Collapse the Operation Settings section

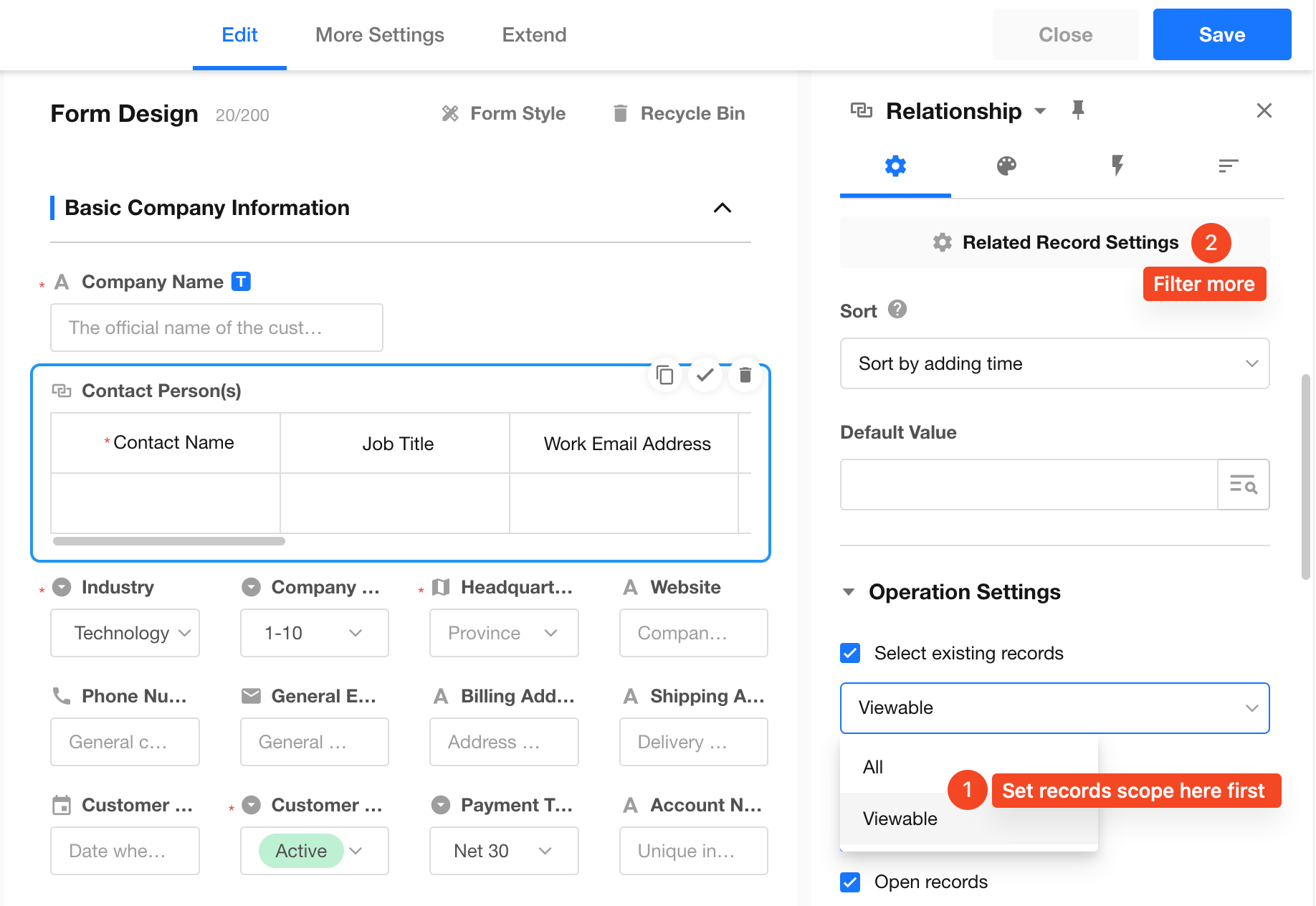[849, 592]
